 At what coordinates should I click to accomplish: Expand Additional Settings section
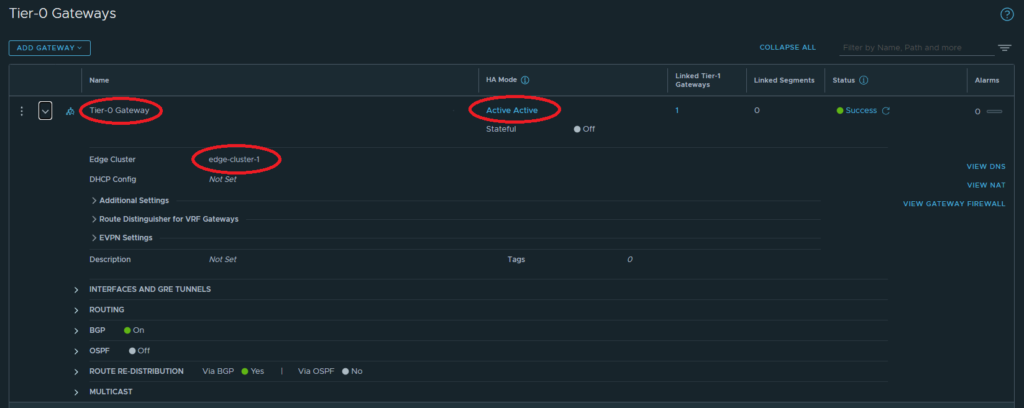coord(94,200)
